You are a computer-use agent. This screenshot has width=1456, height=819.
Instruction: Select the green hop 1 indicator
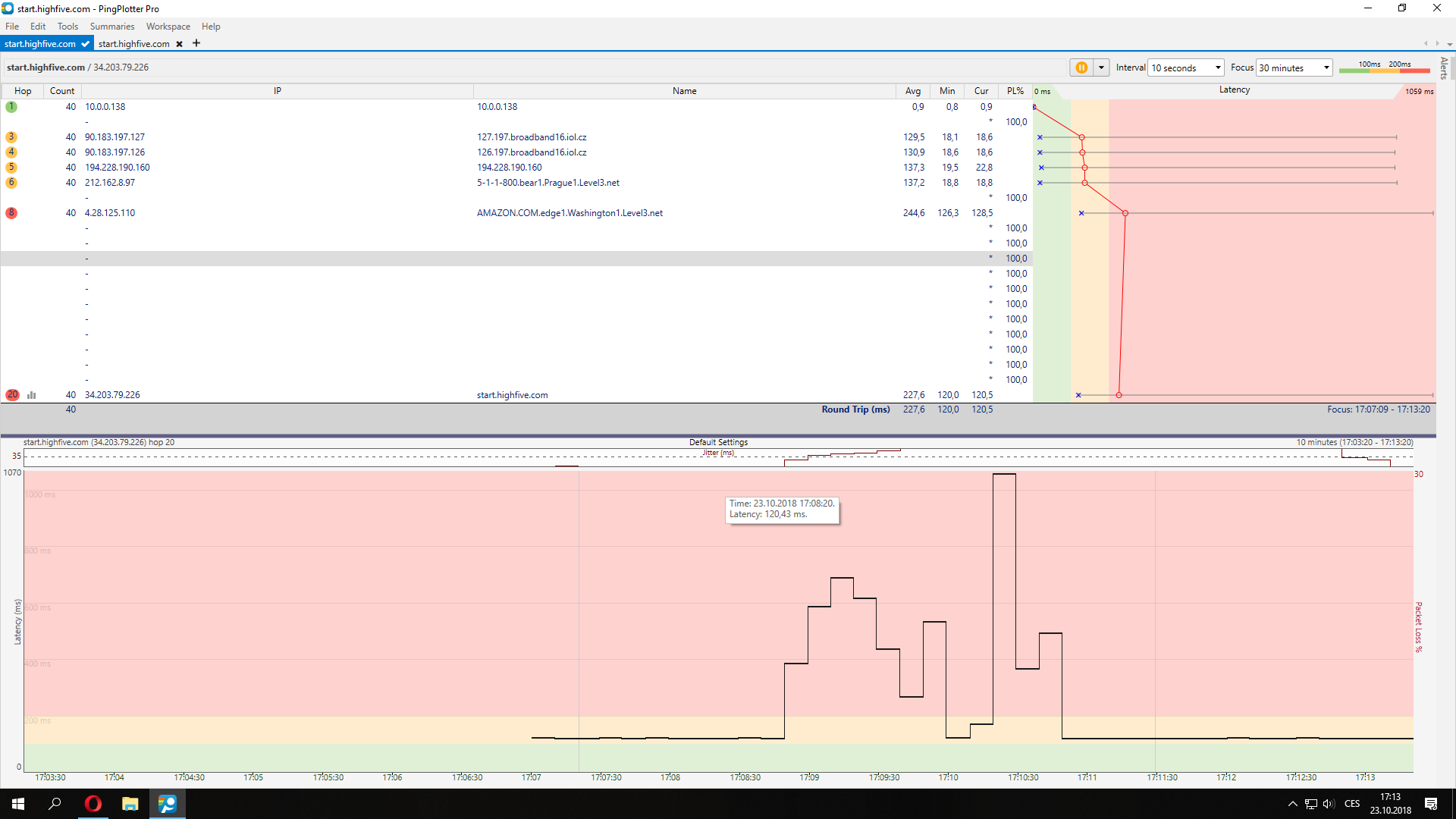(x=11, y=107)
